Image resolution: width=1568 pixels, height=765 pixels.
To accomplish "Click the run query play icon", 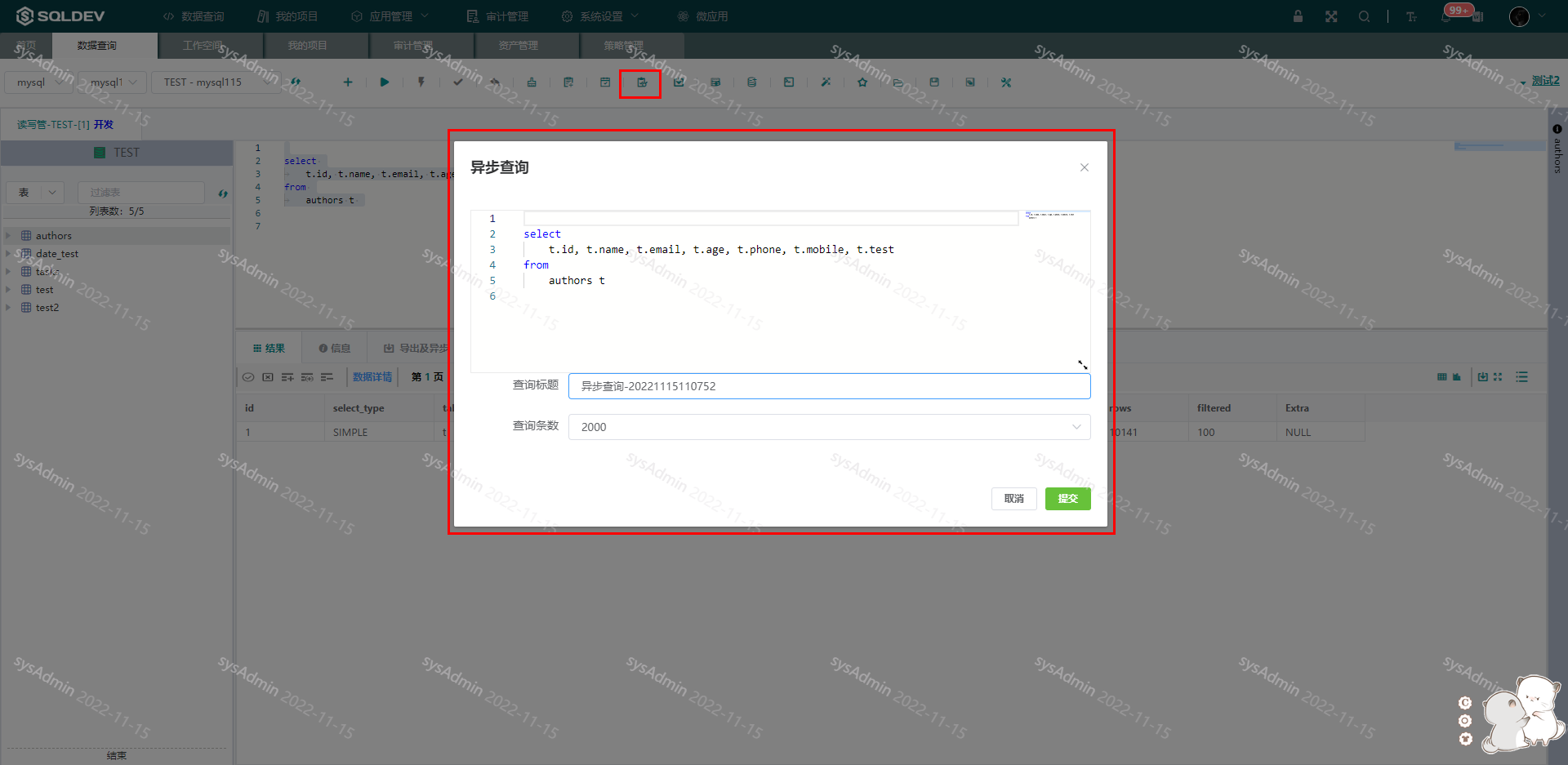I will point(385,82).
